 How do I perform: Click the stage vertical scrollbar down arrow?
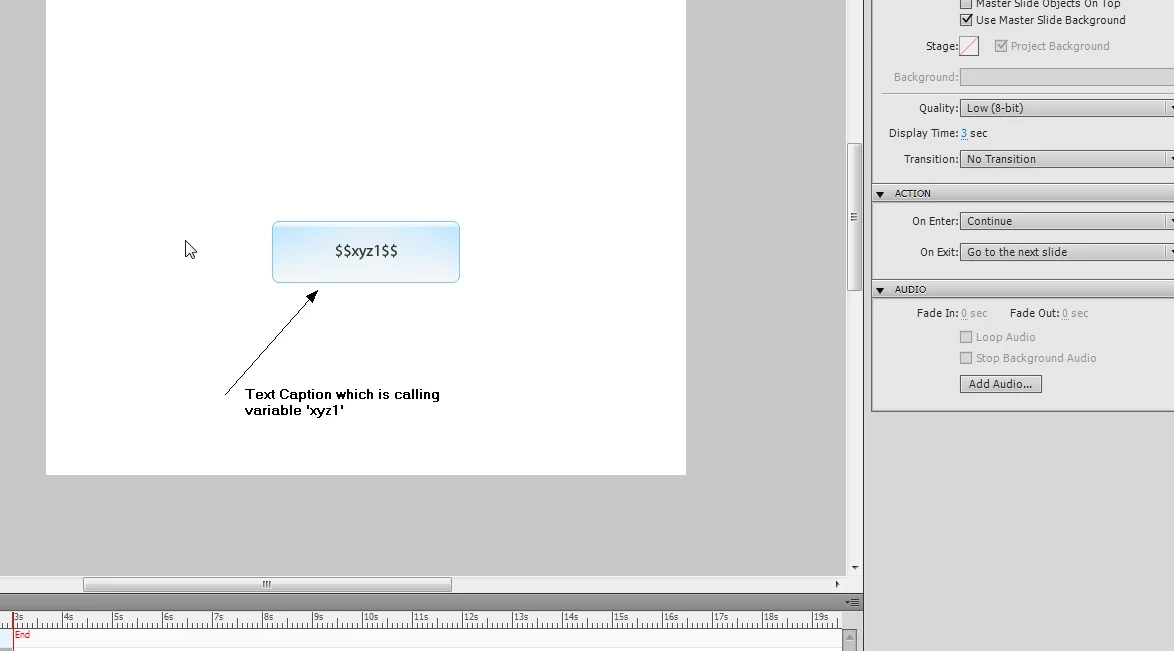(x=854, y=568)
